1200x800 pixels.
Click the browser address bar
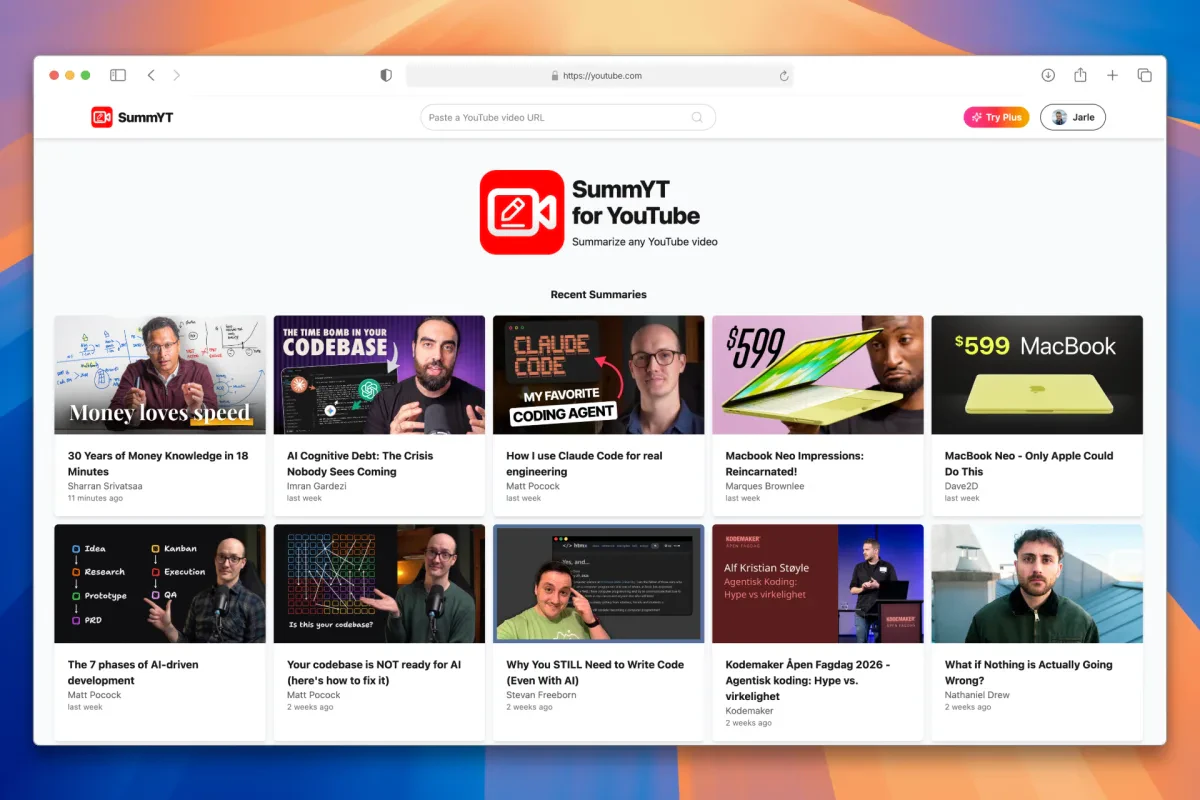click(600, 75)
